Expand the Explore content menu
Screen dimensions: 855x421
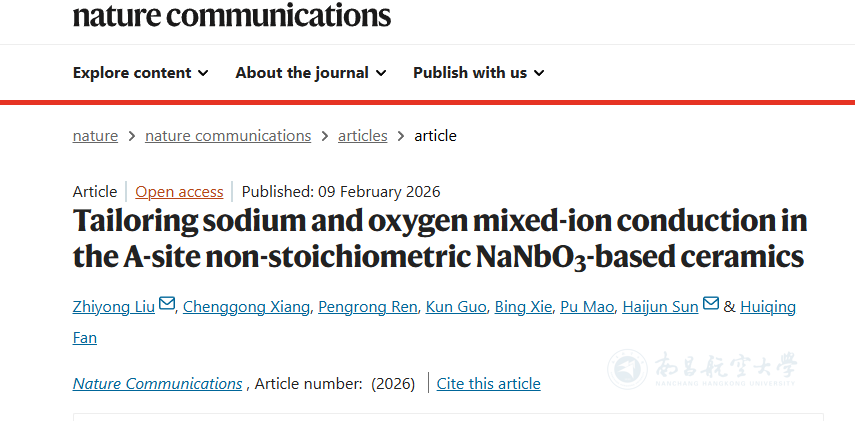click(141, 73)
